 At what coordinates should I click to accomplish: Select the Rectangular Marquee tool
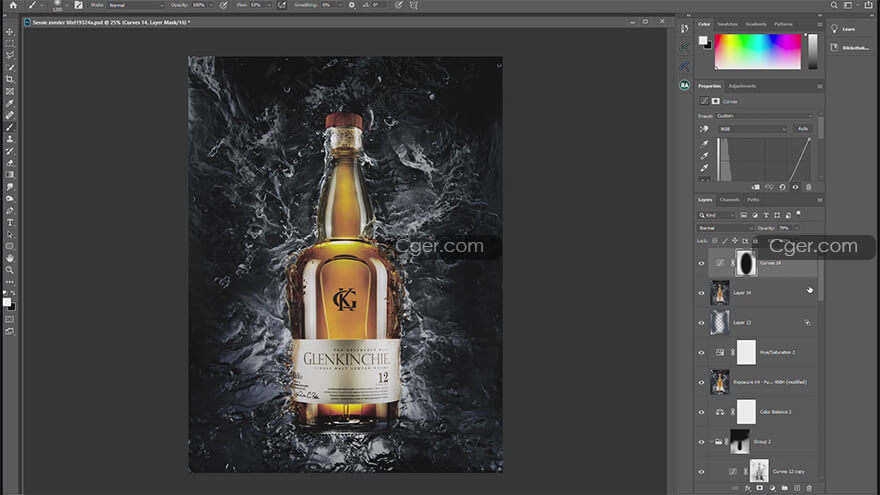(10, 43)
